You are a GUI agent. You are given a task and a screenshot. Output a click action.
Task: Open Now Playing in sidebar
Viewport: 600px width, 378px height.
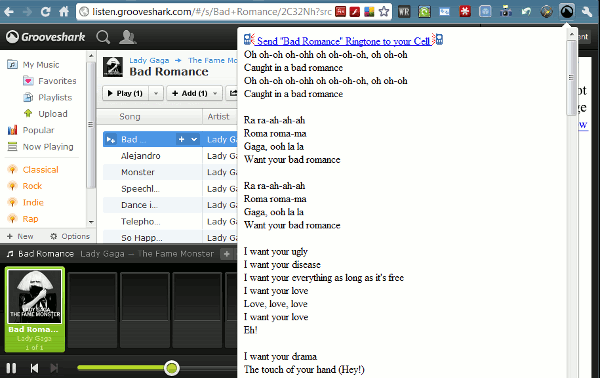click(40, 147)
